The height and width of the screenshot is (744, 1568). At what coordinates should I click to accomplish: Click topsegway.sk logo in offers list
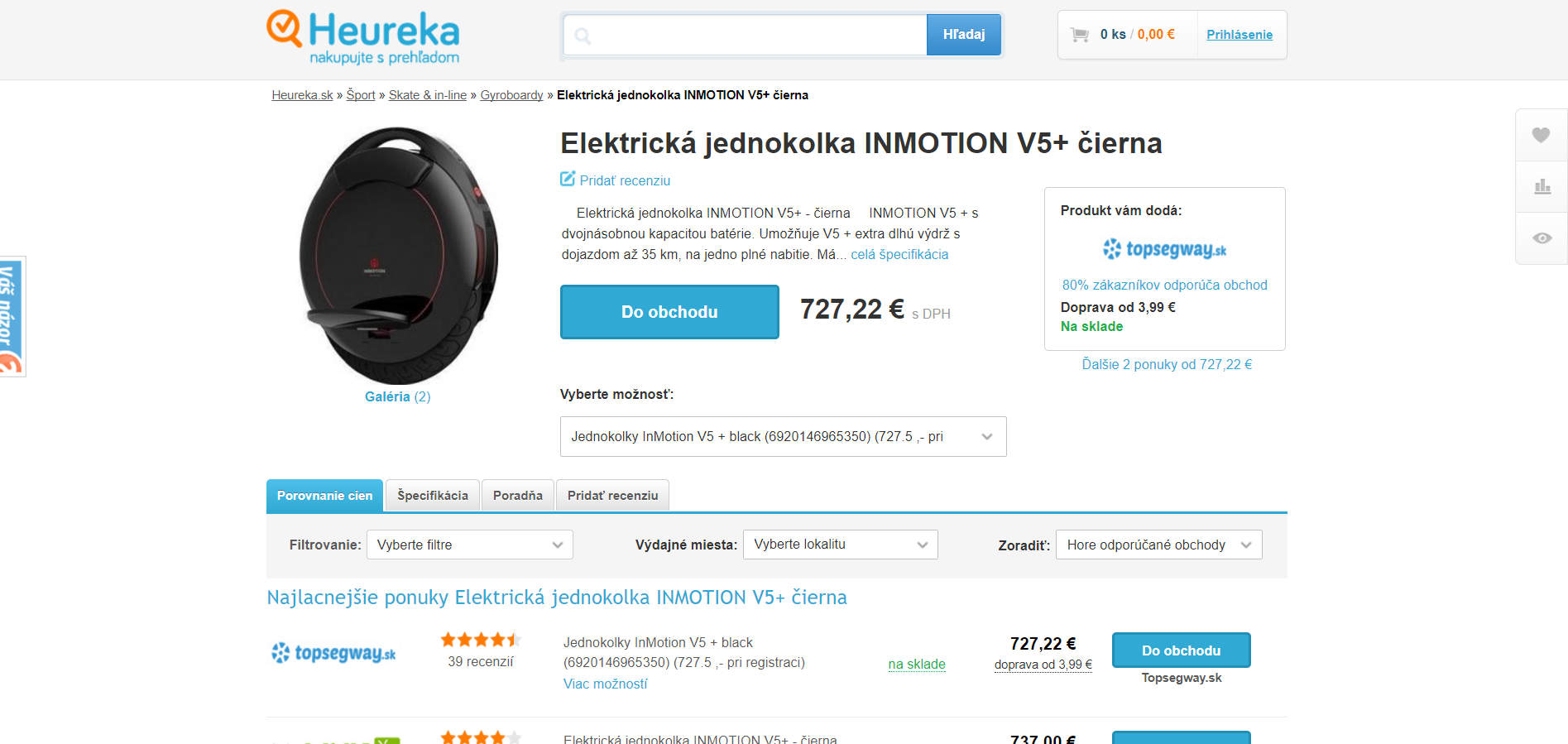click(333, 653)
